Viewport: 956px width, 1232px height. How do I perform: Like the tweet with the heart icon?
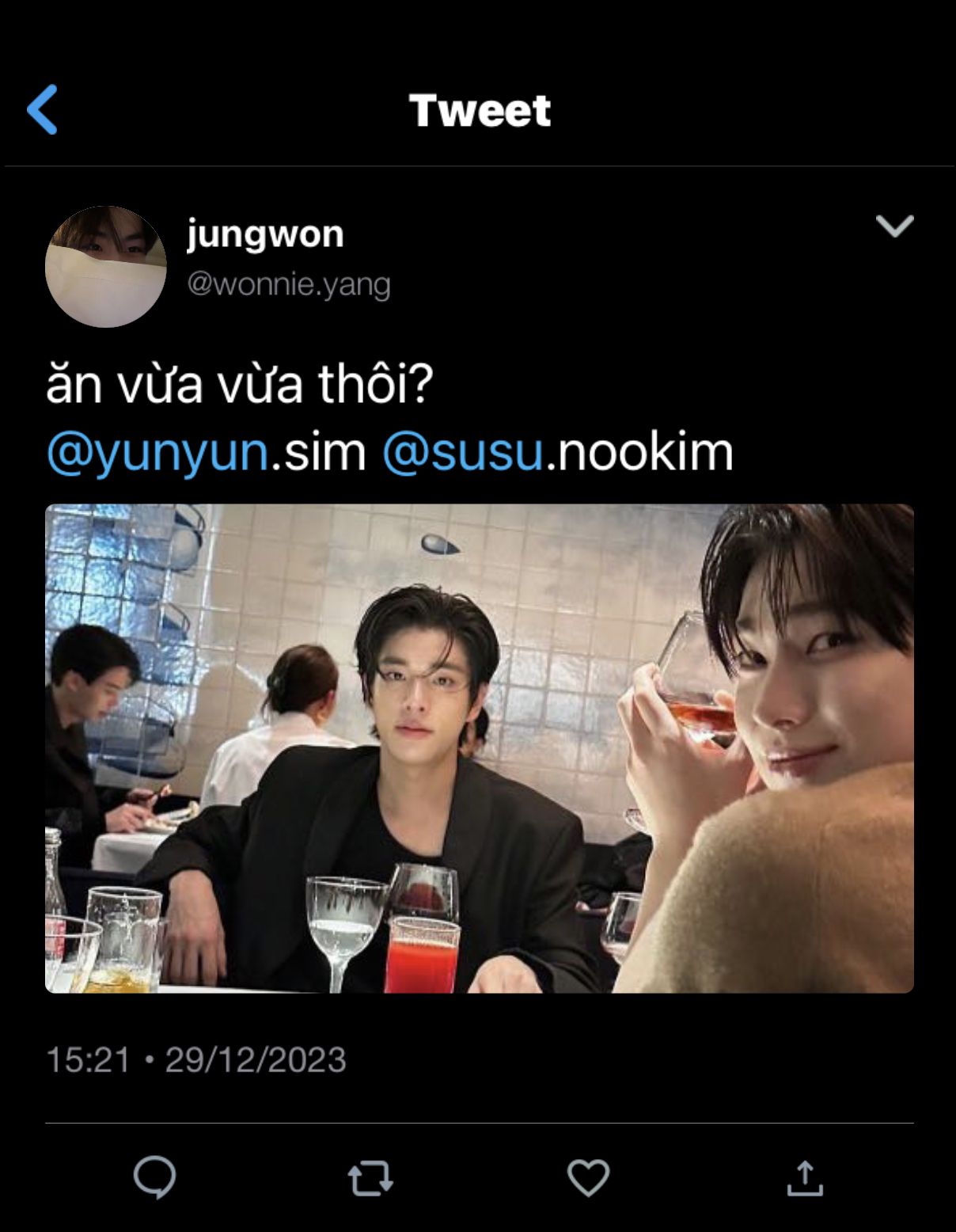[x=588, y=1177]
